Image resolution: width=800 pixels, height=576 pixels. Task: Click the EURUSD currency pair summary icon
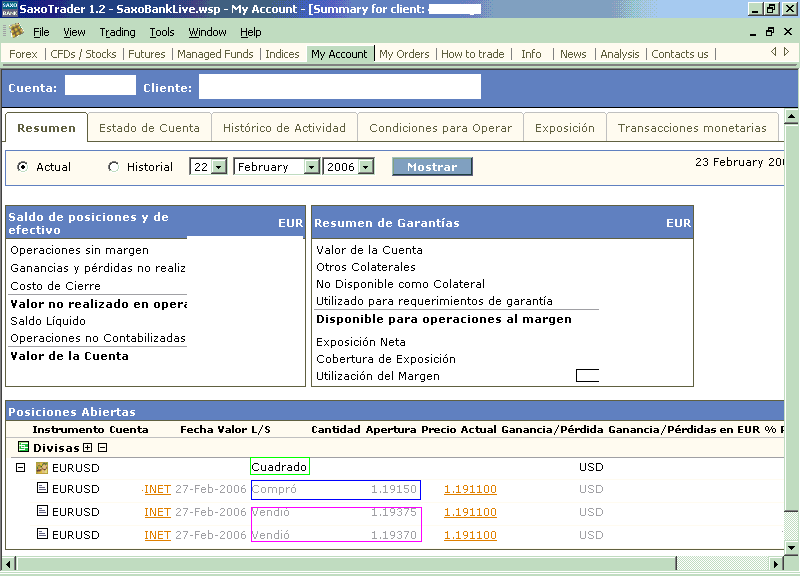42,468
